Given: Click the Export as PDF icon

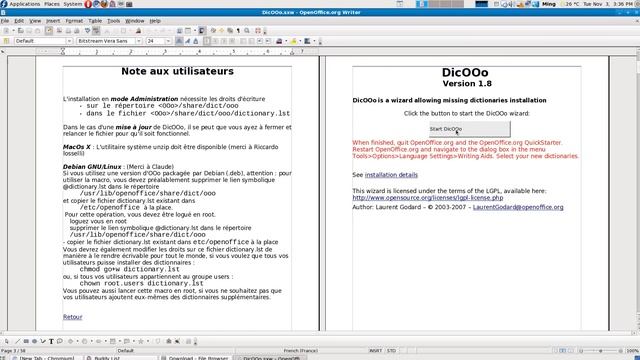Looking at the screenshot, I should pos(59,31).
